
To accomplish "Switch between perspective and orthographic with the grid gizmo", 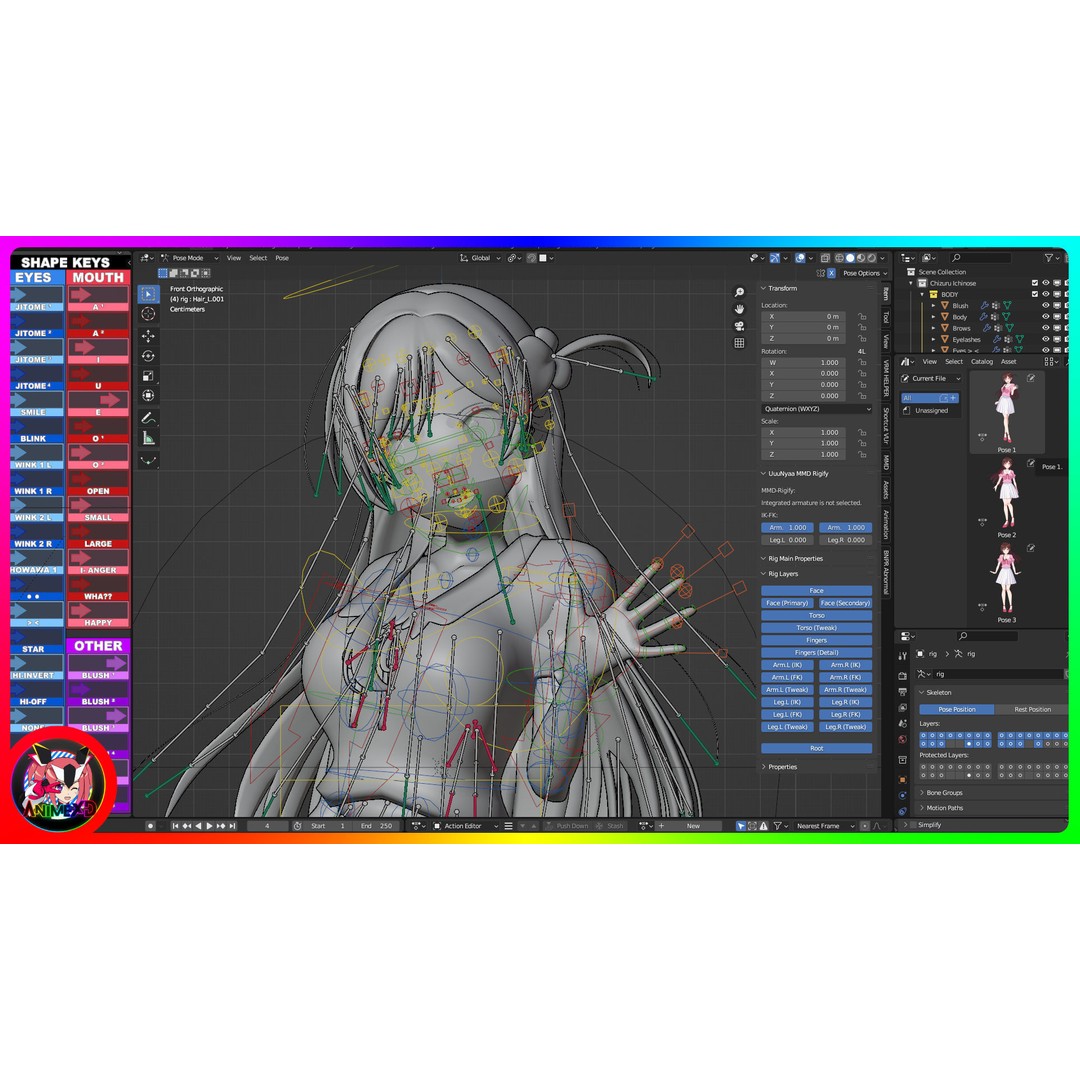I will pos(739,343).
